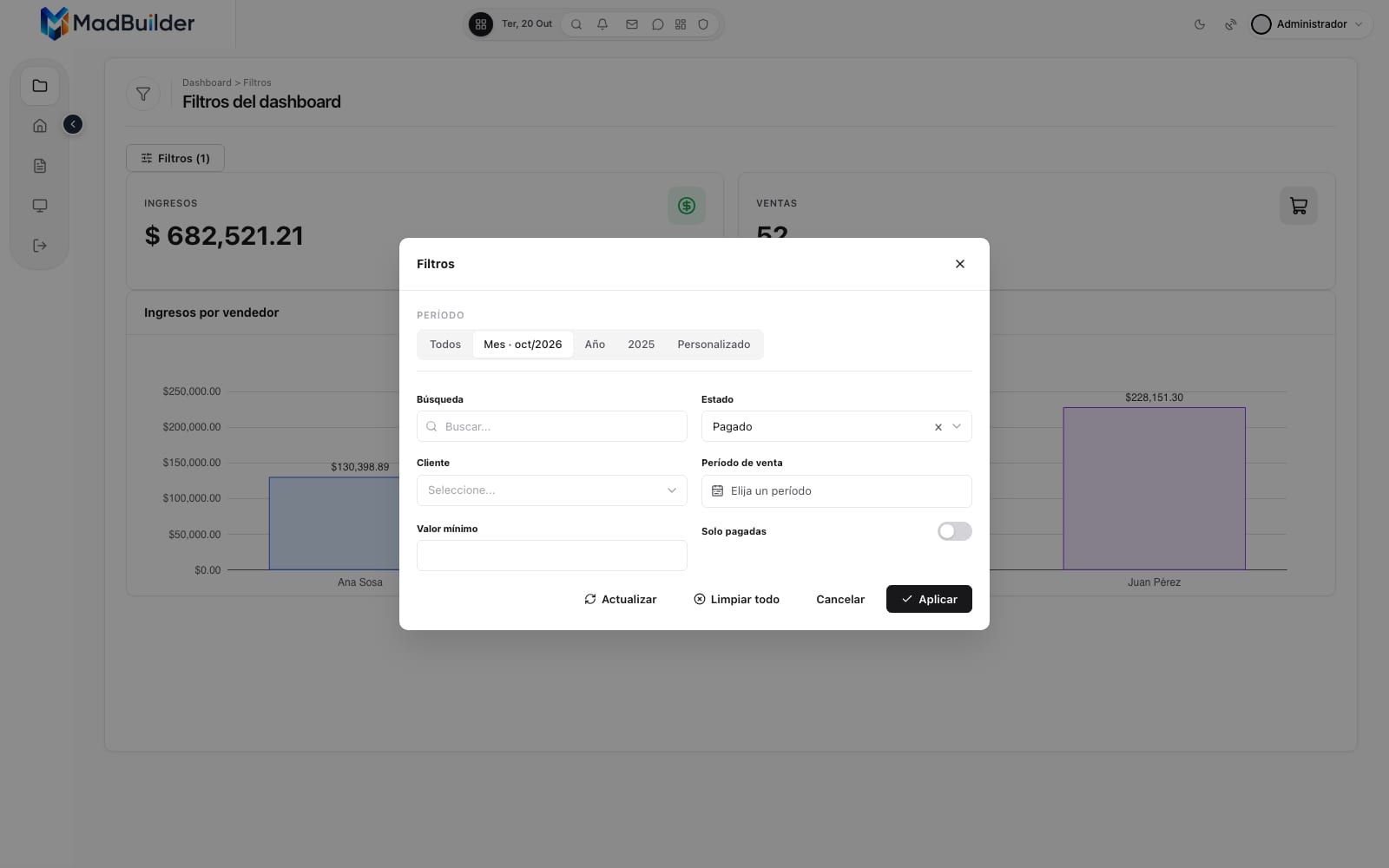Select the Mes · oct/2026 tab
1389x868 pixels.
pos(523,345)
